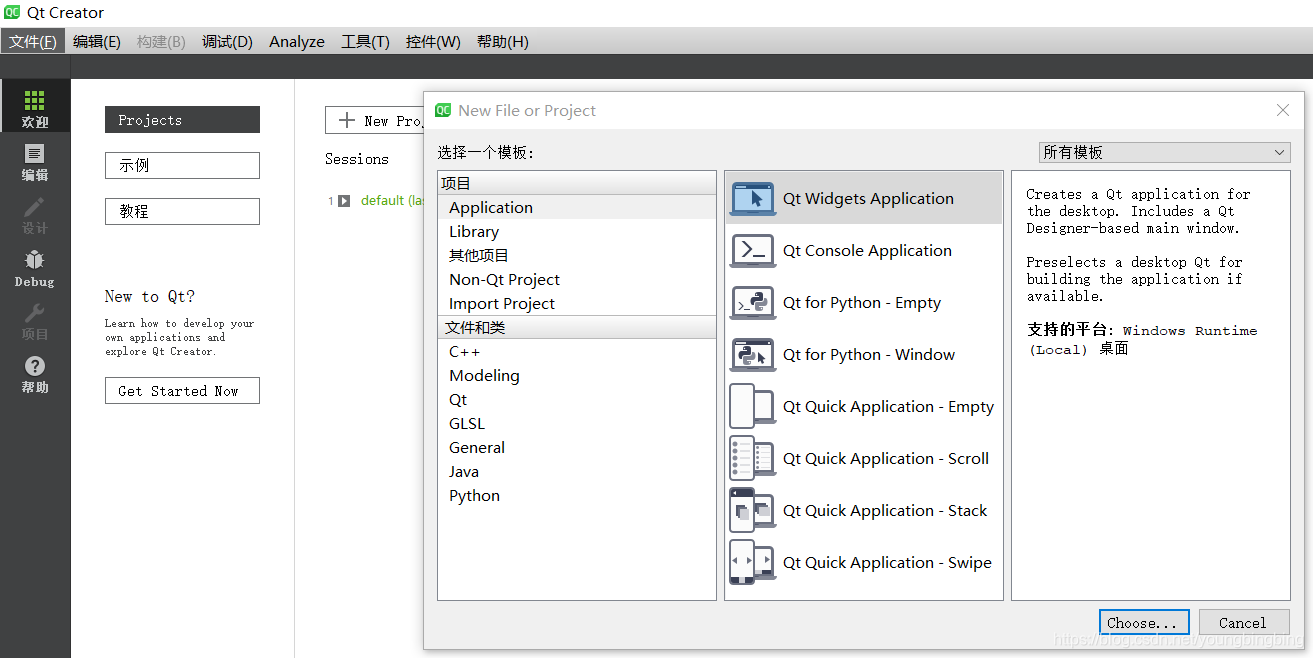Click the 文件和类 section header
This screenshot has height=658, width=1313.
tap(577, 327)
